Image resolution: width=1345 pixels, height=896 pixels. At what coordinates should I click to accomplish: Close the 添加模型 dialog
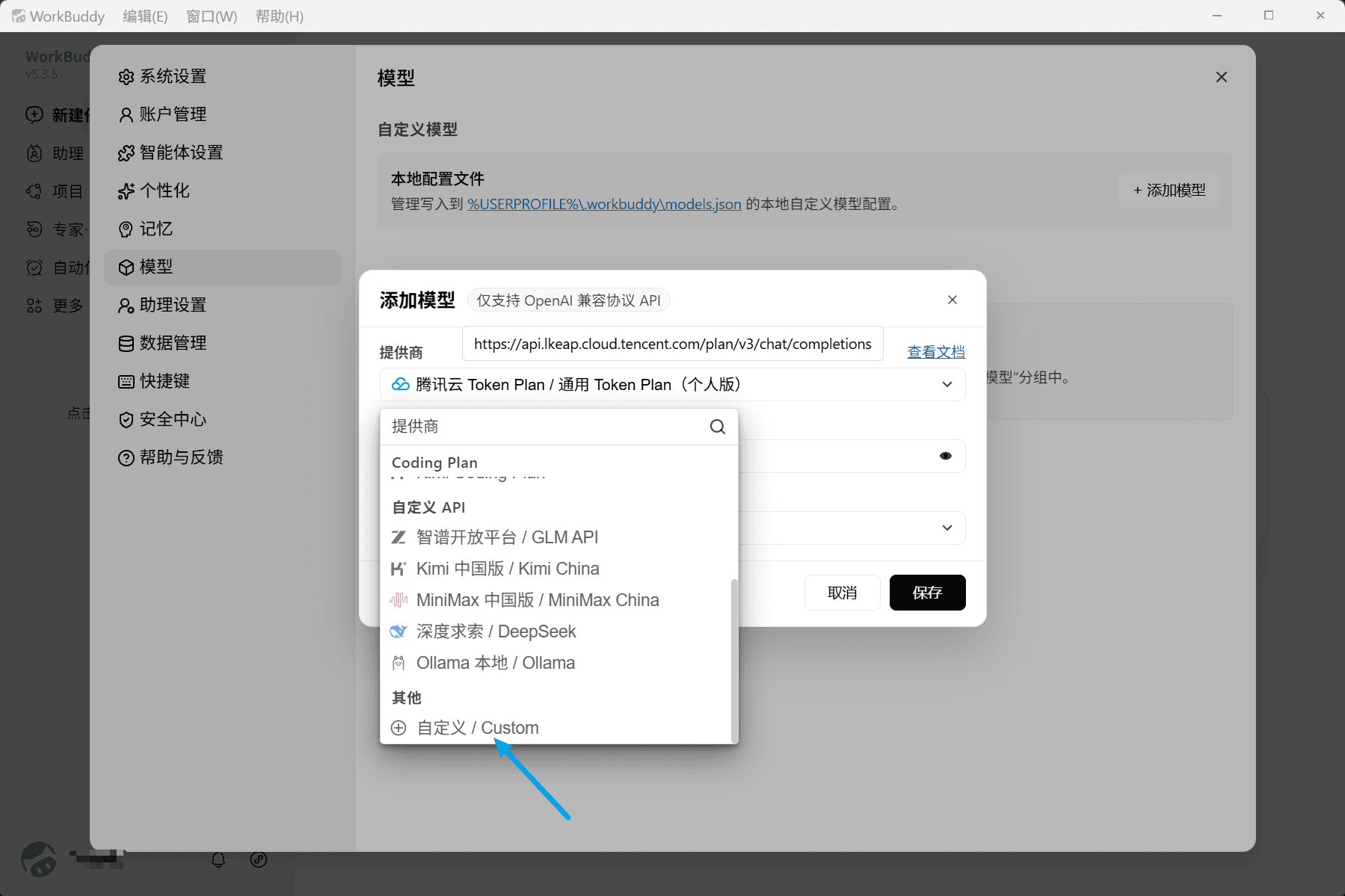point(952,300)
